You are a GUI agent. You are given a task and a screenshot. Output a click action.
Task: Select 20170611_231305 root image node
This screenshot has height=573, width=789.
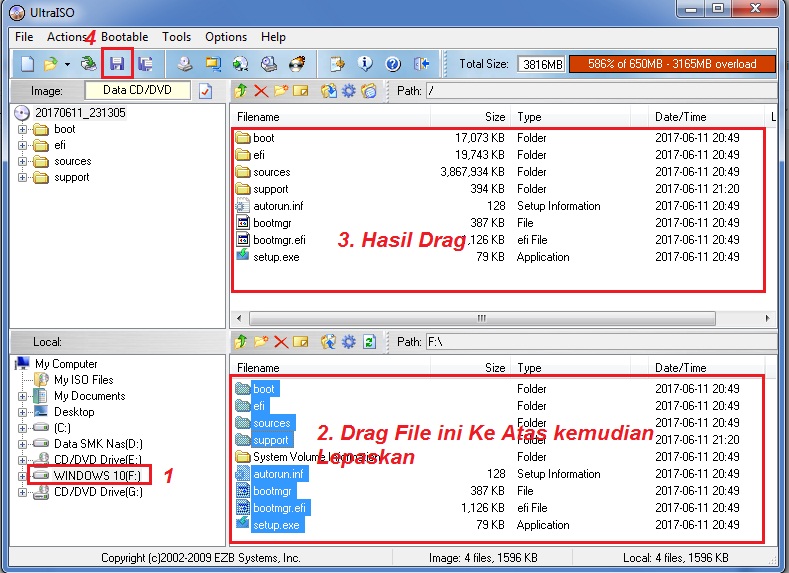coord(80,113)
